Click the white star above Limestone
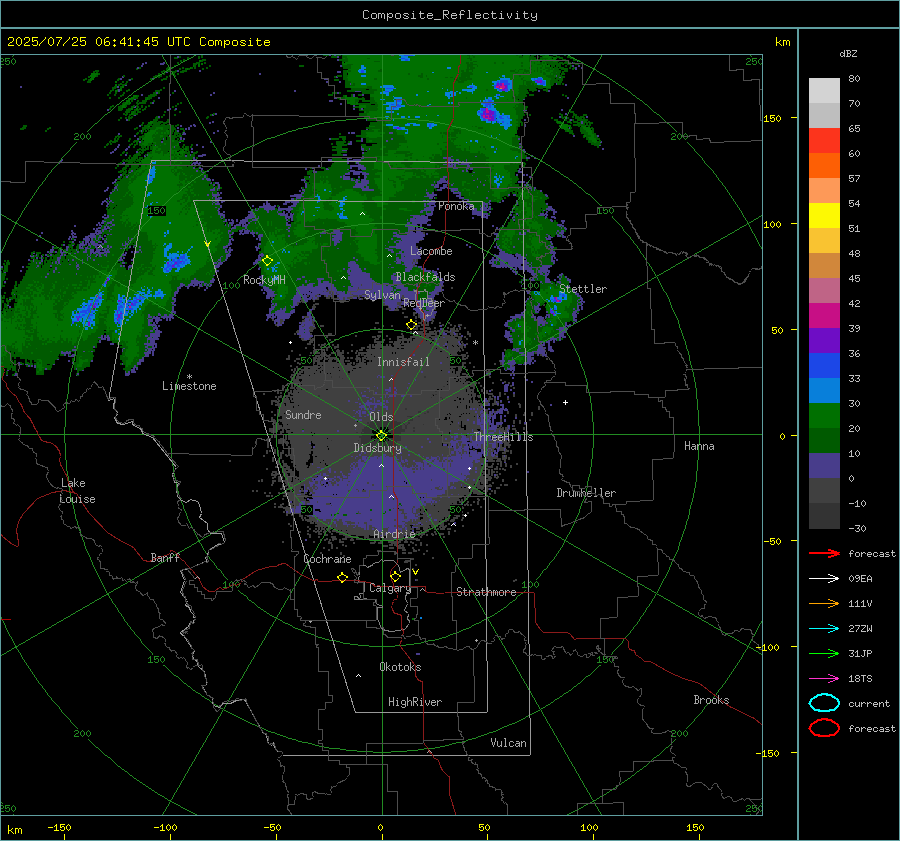This screenshot has height=841, width=900. pos(189,377)
